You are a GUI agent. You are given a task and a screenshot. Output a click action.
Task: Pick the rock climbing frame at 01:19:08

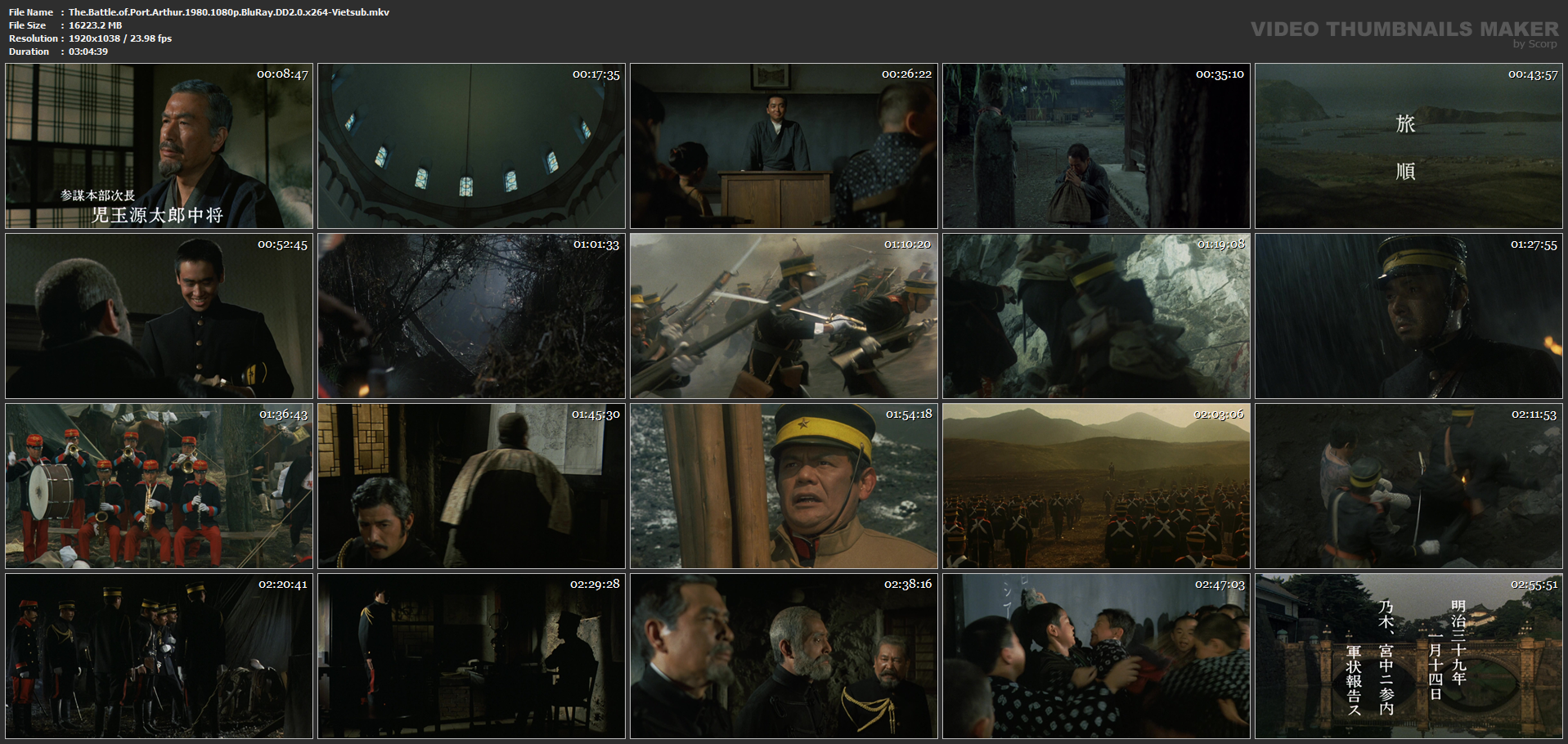(1097, 316)
